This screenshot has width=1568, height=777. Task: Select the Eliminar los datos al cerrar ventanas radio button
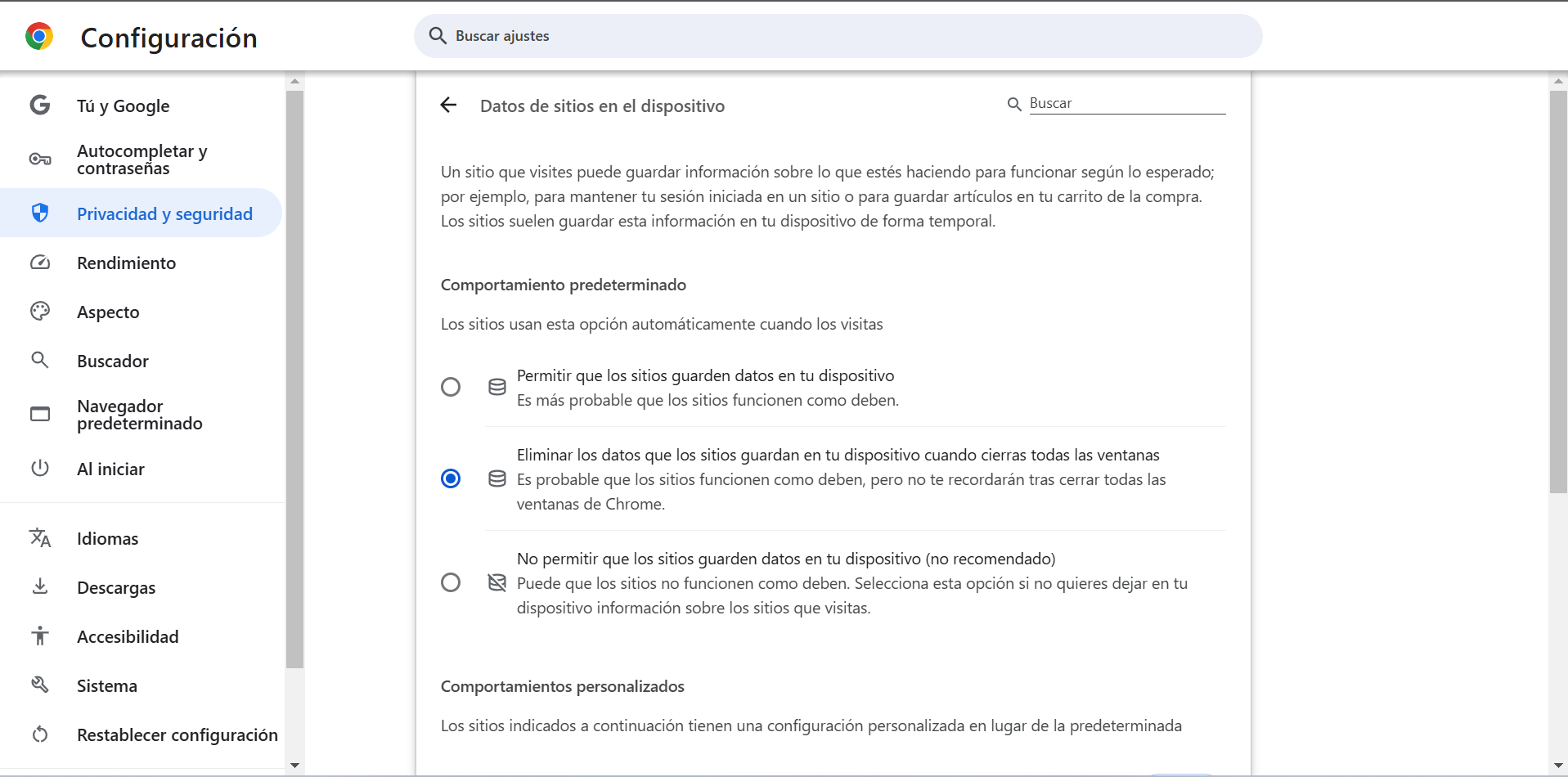[x=451, y=478]
